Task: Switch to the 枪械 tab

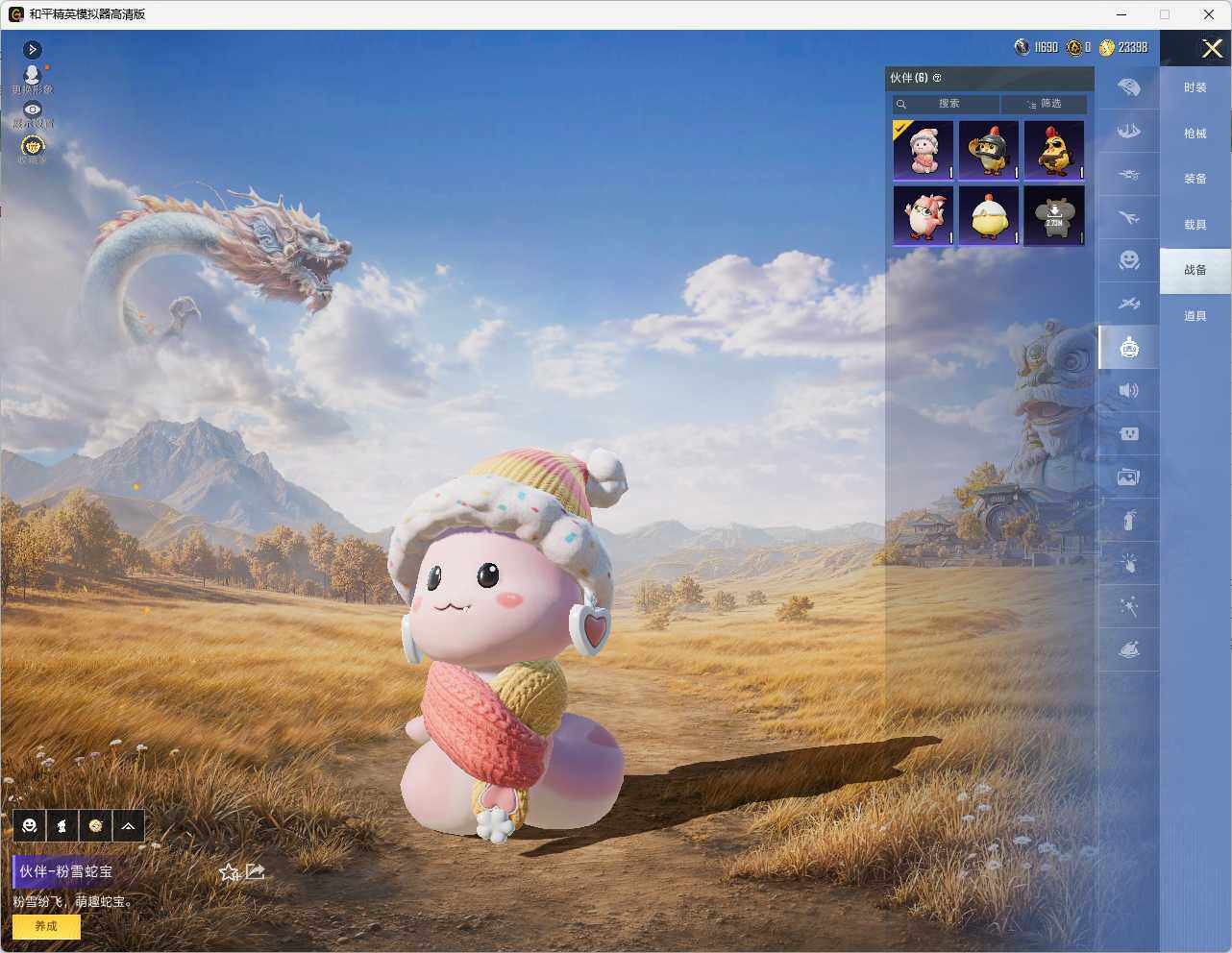Action: click(1195, 134)
